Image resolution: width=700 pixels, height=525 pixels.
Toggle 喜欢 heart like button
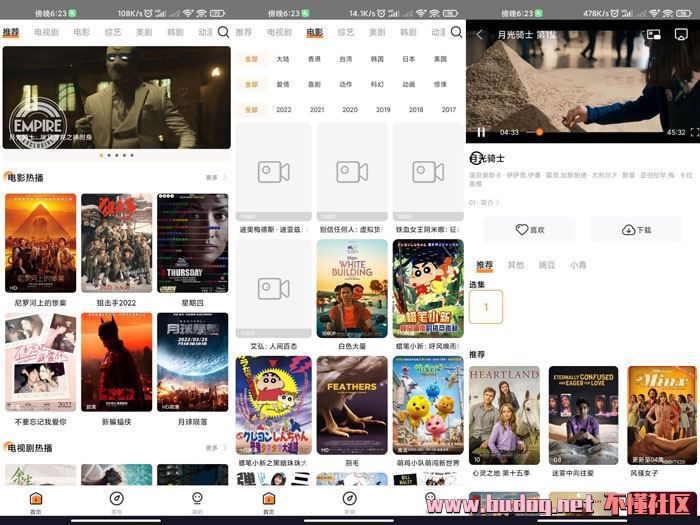[530, 229]
